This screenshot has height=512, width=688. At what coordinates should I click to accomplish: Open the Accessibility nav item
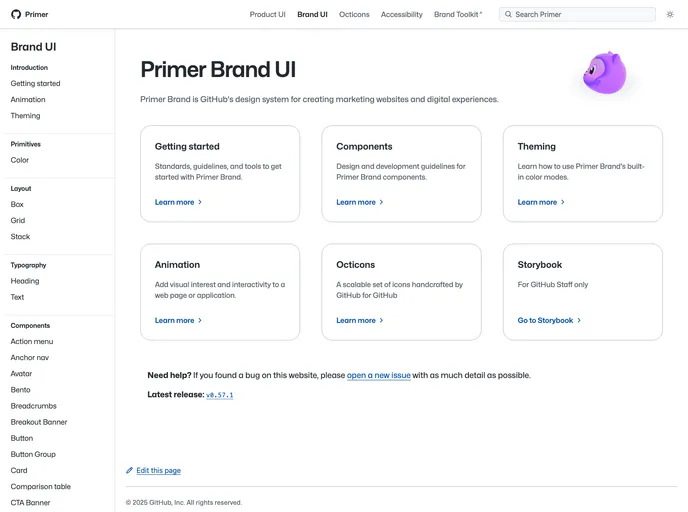tap(401, 14)
